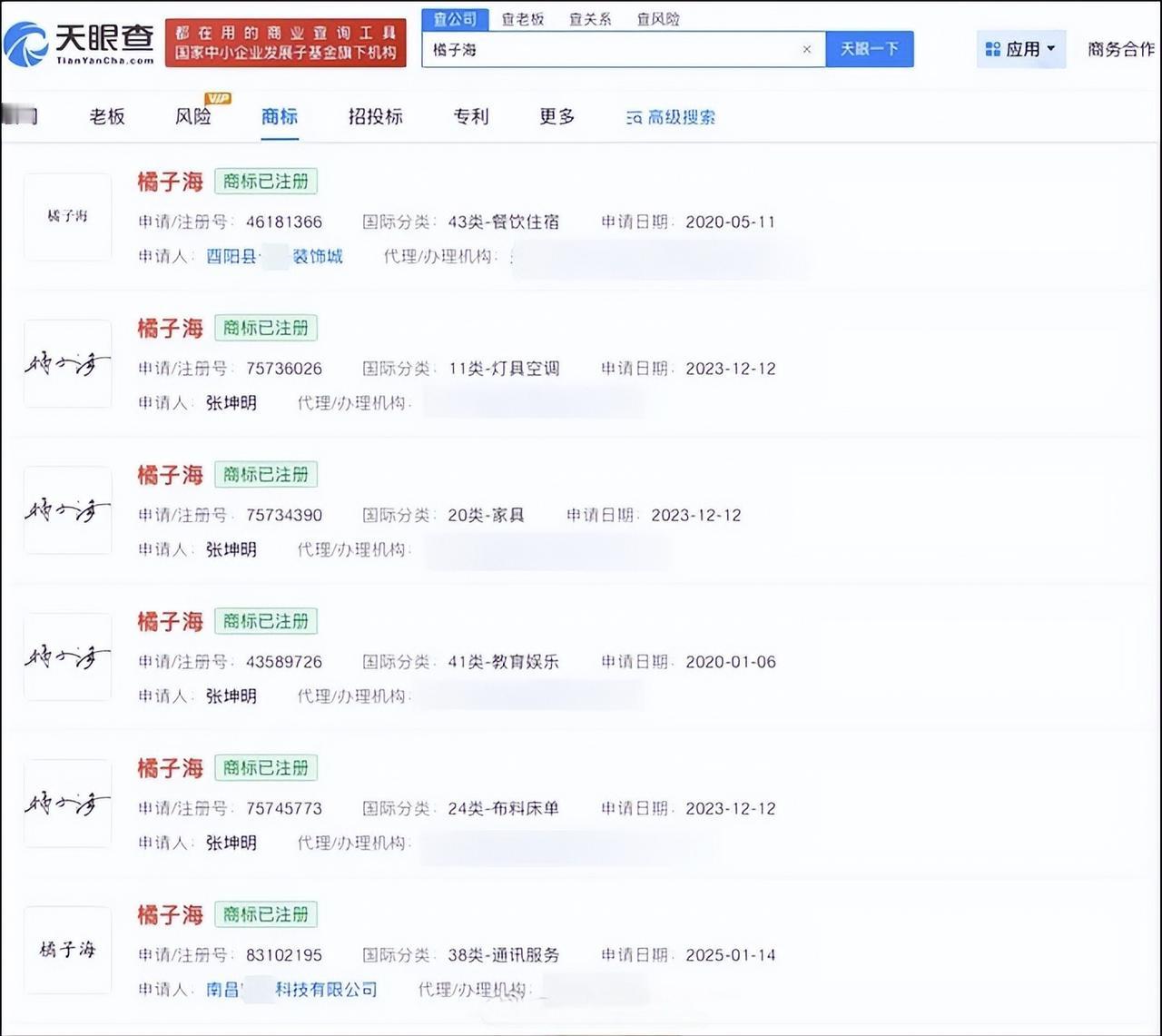
Task: Open the 专利 results tab
Action: pyautogui.click(x=471, y=116)
